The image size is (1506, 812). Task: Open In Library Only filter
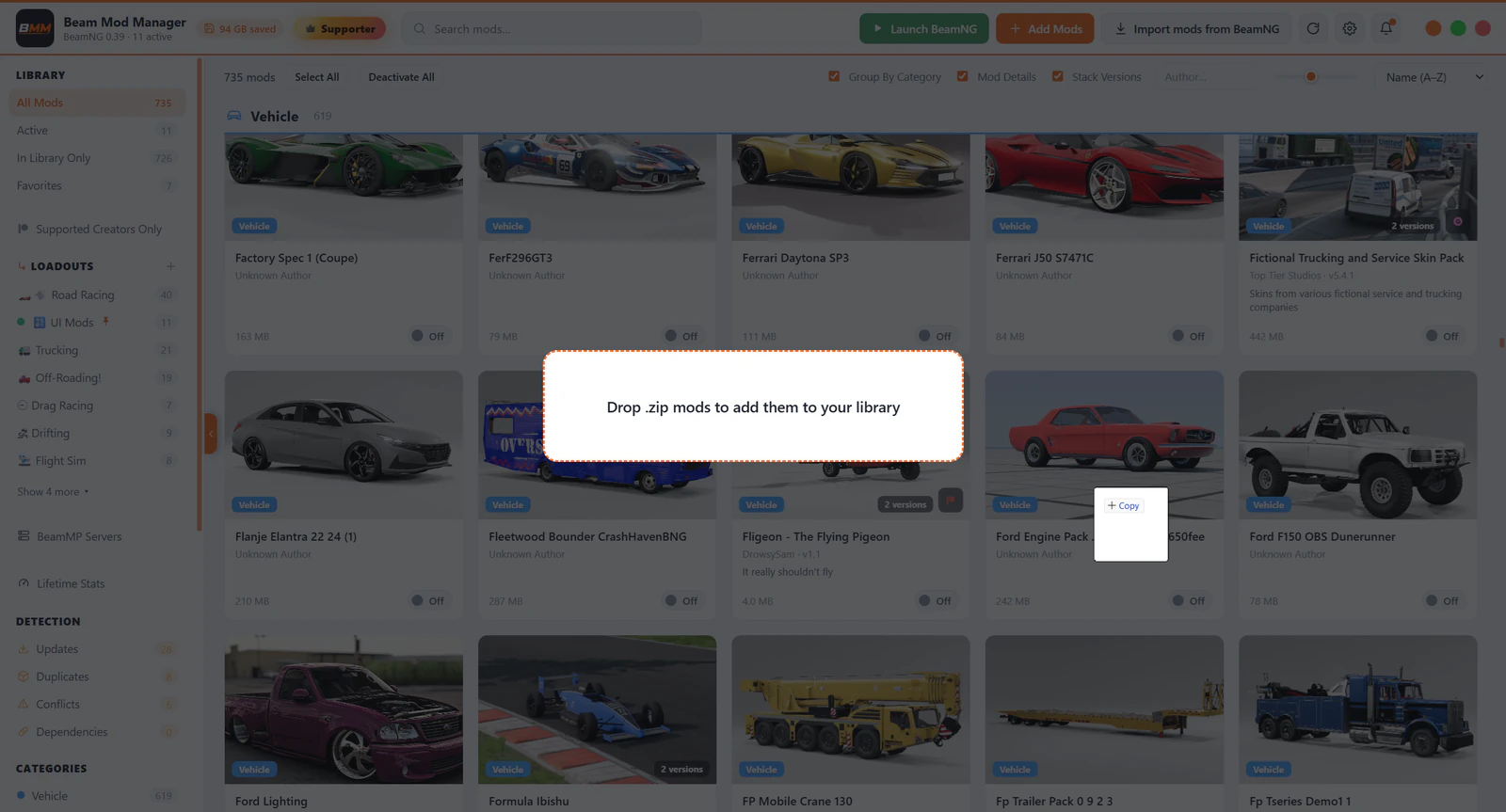coord(97,158)
